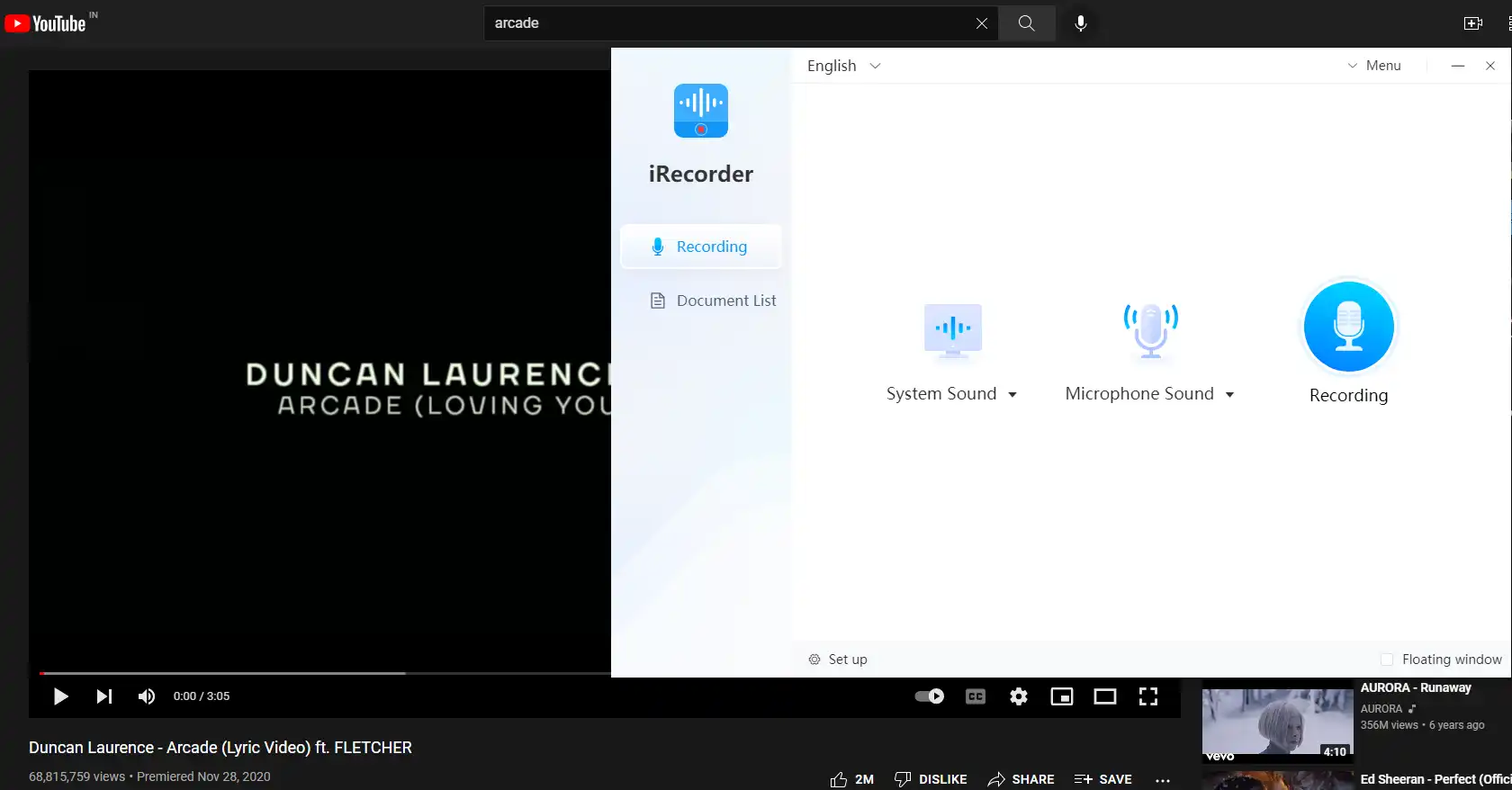Click the video title text below player
Image resolution: width=1512 pixels, height=790 pixels.
pyautogui.click(x=220, y=748)
